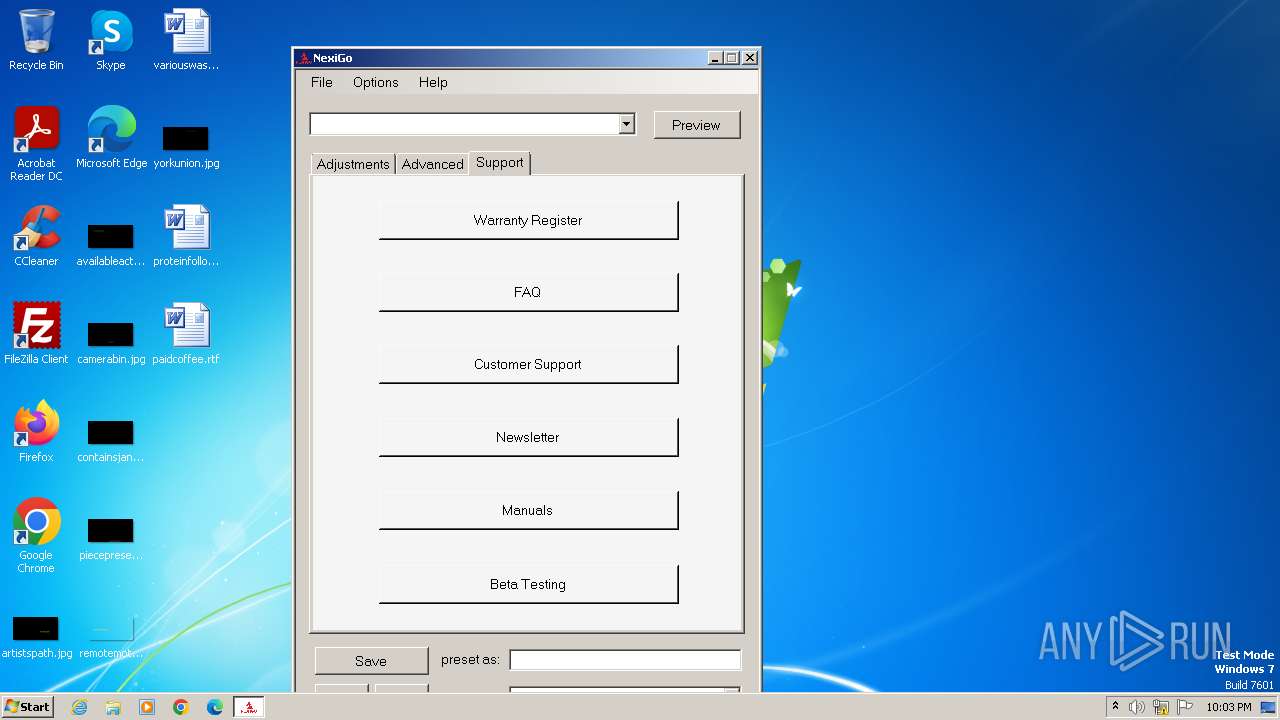Click the Preview button
Viewport: 1280px width, 720px height.
(x=696, y=125)
